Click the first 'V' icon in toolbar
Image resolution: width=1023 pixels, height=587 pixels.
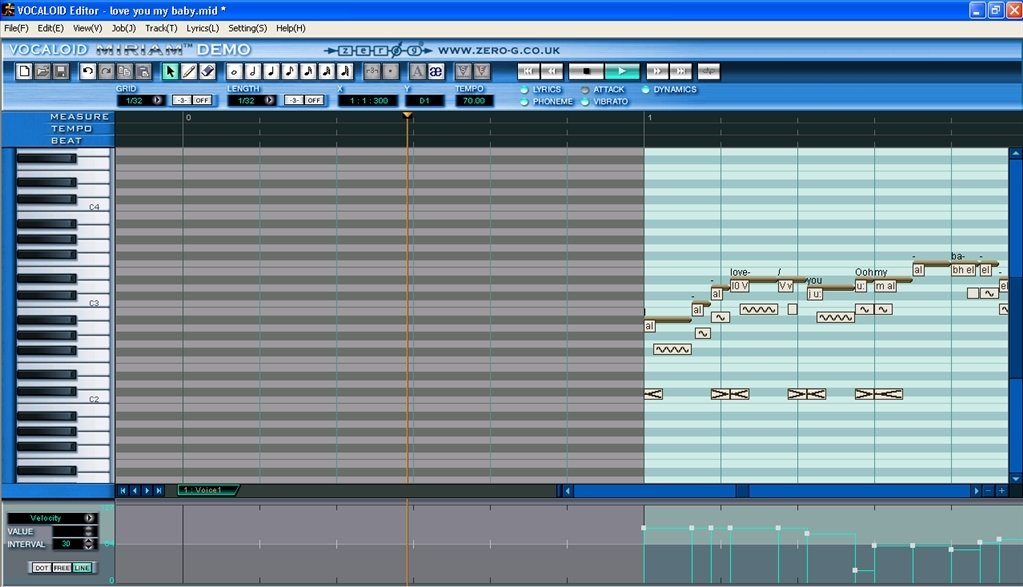tap(463, 71)
